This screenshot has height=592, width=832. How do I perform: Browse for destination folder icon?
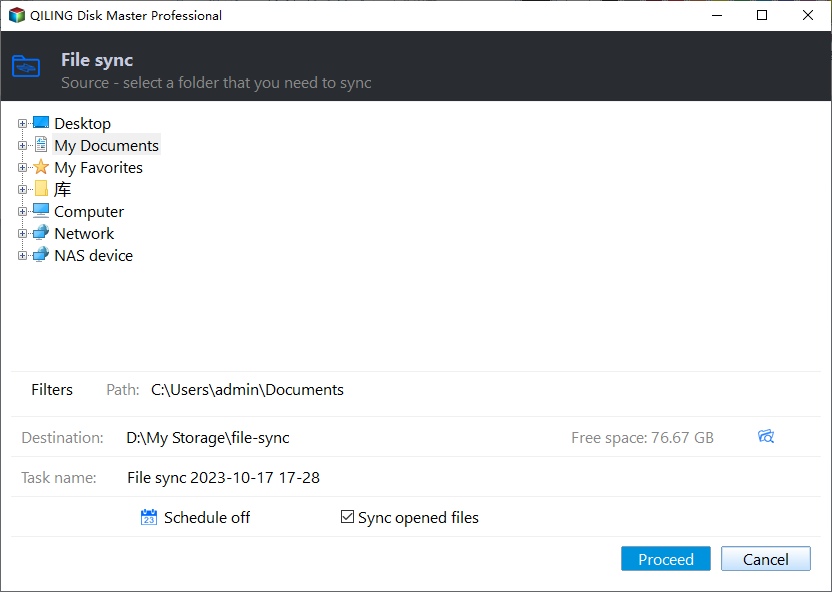click(x=766, y=437)
